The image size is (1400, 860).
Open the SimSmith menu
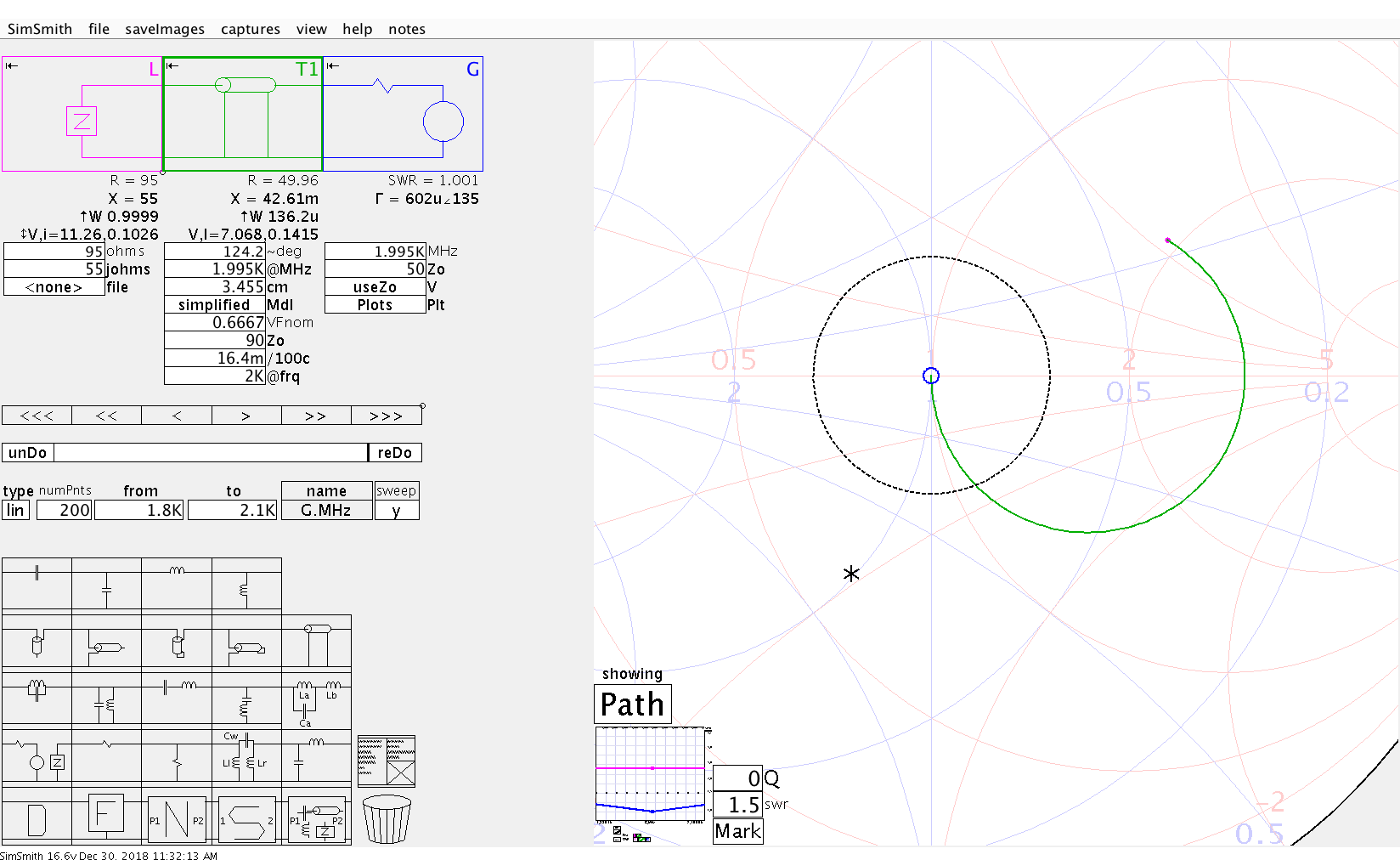[x=40, y=29]
